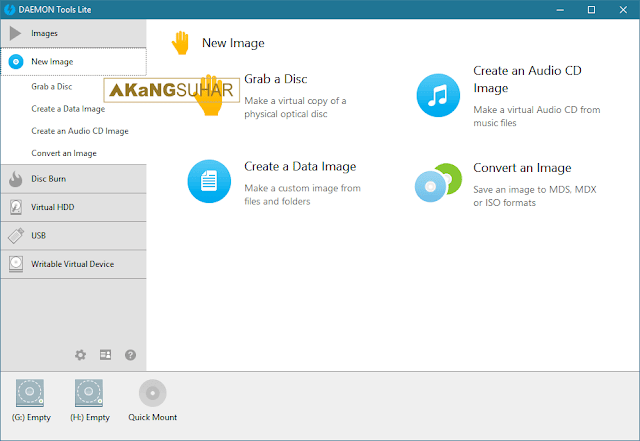
Task: Click the Writable Virtual Device disc icon
Action: pos(16,264)
